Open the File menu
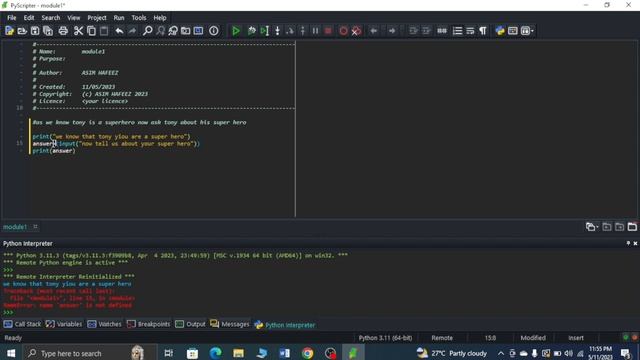Viewport: 640px width, 360px height. coord(11,18)
